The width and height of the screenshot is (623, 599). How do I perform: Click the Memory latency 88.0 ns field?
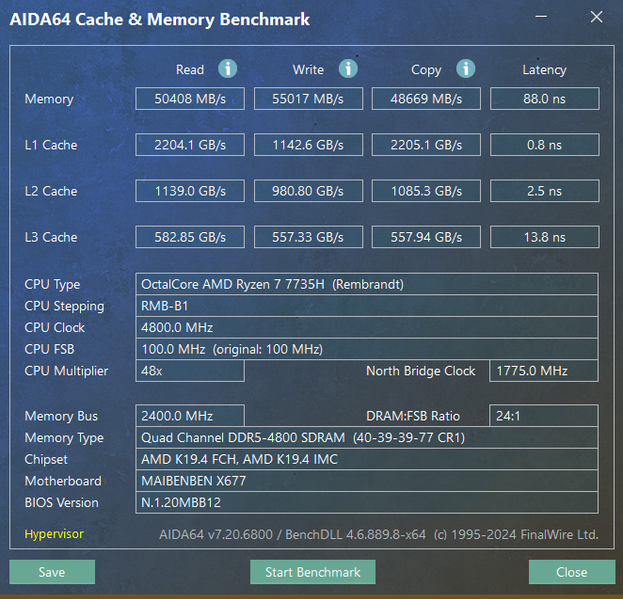click(x=545, y=99)
